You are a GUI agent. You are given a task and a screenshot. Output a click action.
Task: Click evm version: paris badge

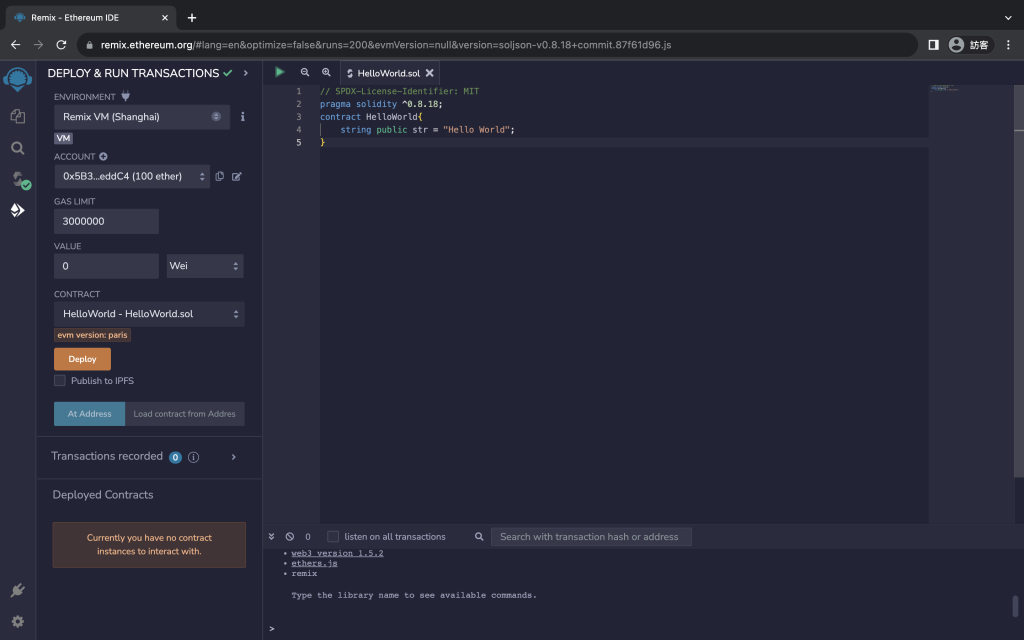click(92, 335)
